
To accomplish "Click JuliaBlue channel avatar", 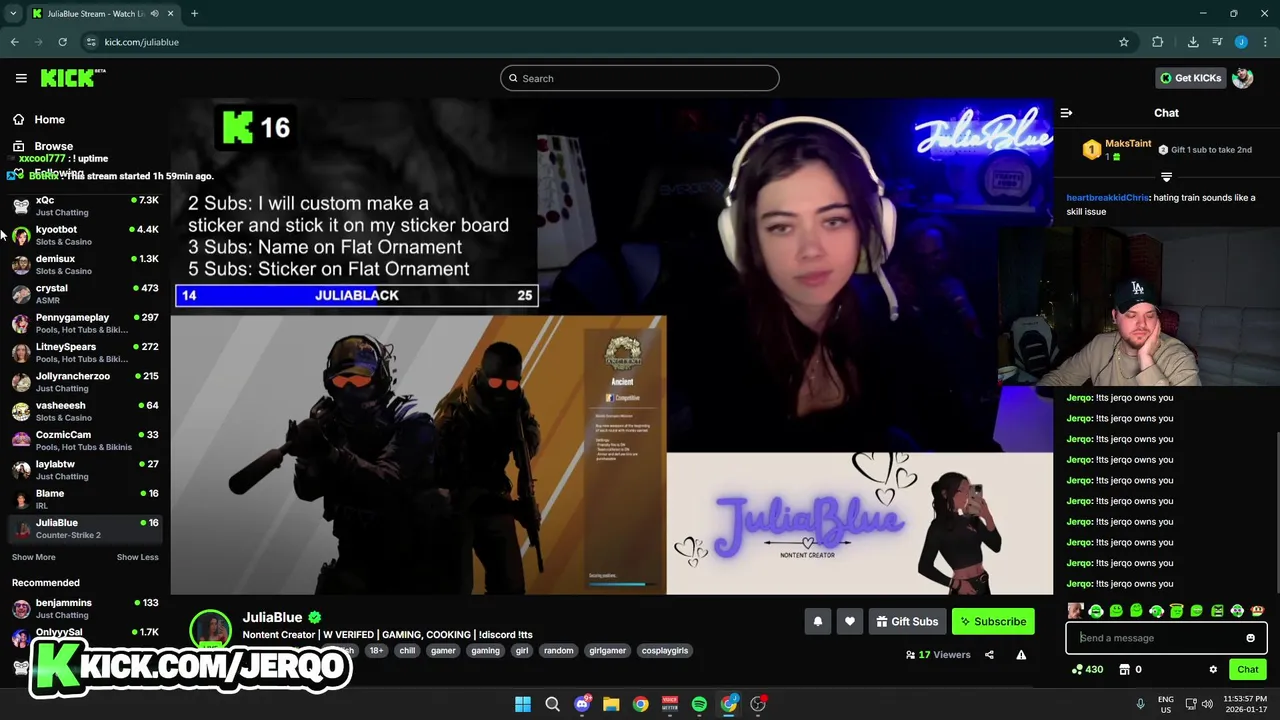I will [x=210, y=630].
